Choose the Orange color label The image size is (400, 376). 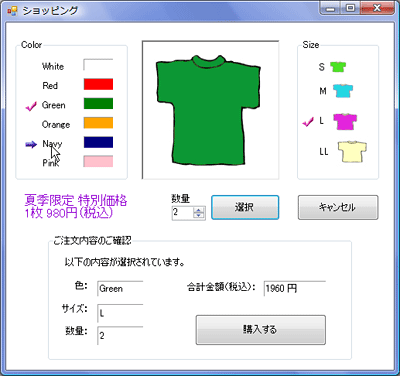pos(56,125)
